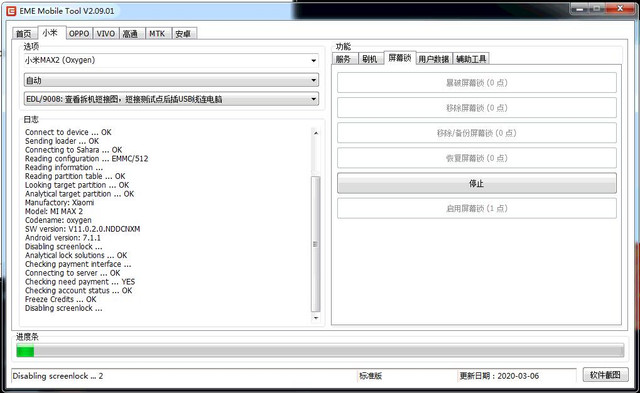Click the log line 'SW version: V11.0.2.0.NDDCNXM'

coord(82,229)
